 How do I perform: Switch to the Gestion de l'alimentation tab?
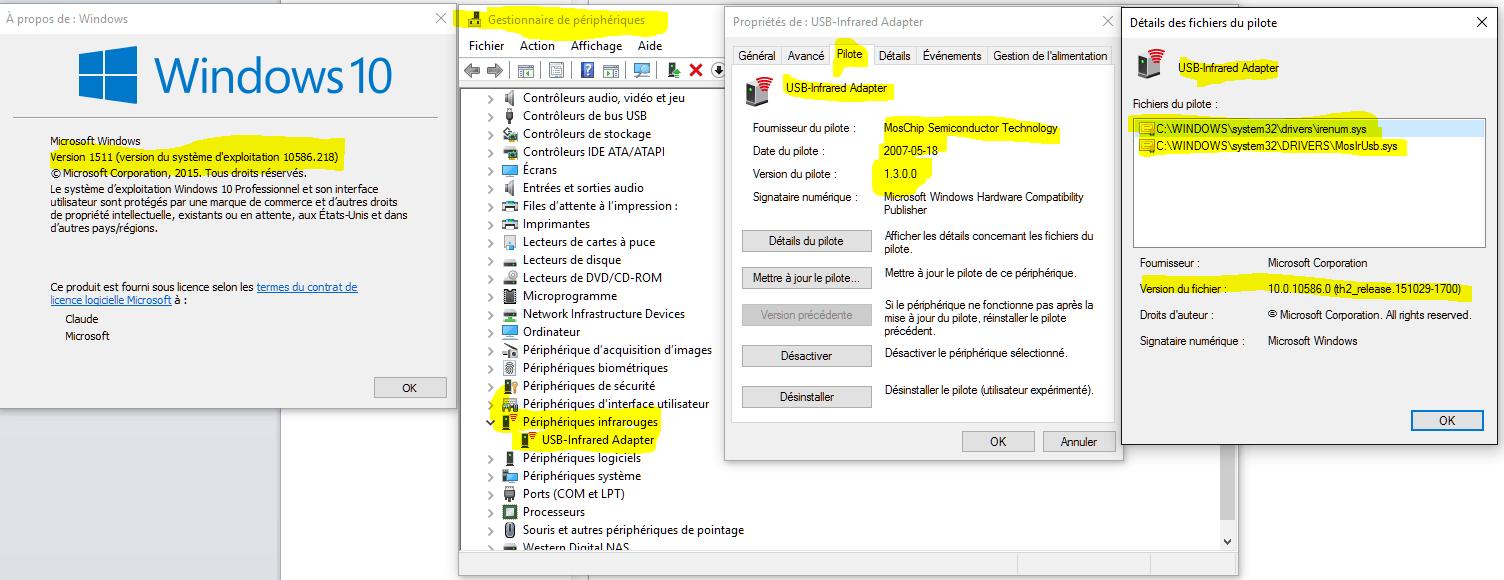point(1050,56)
